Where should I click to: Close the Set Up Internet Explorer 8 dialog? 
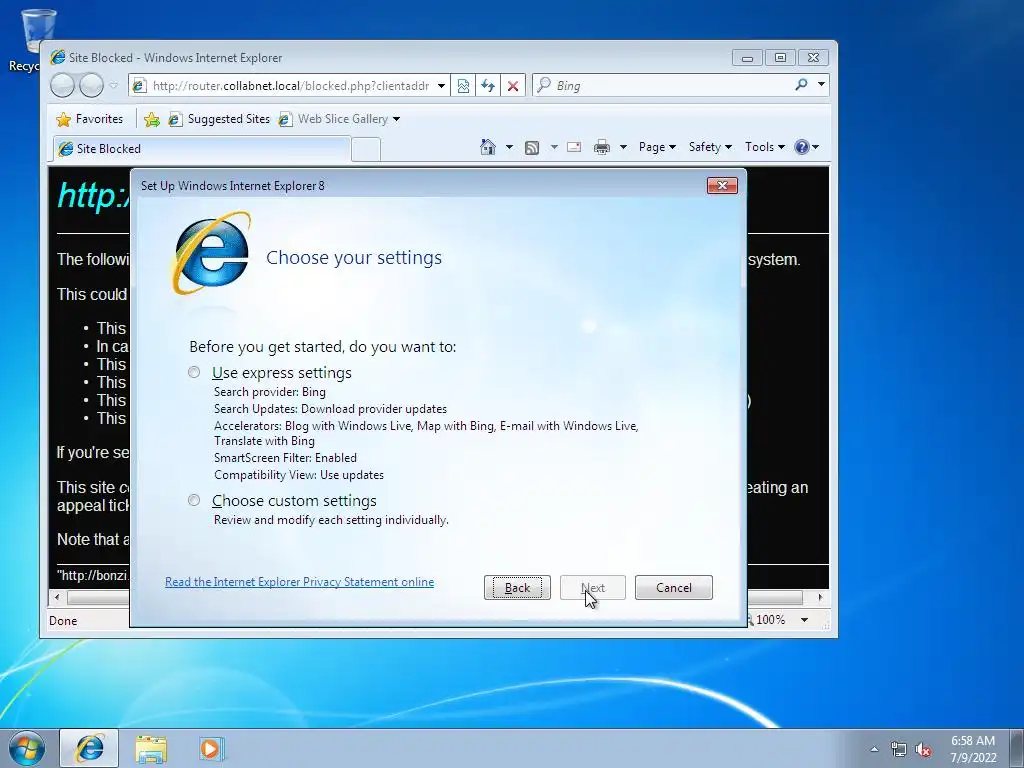click(x=722, y=185)
